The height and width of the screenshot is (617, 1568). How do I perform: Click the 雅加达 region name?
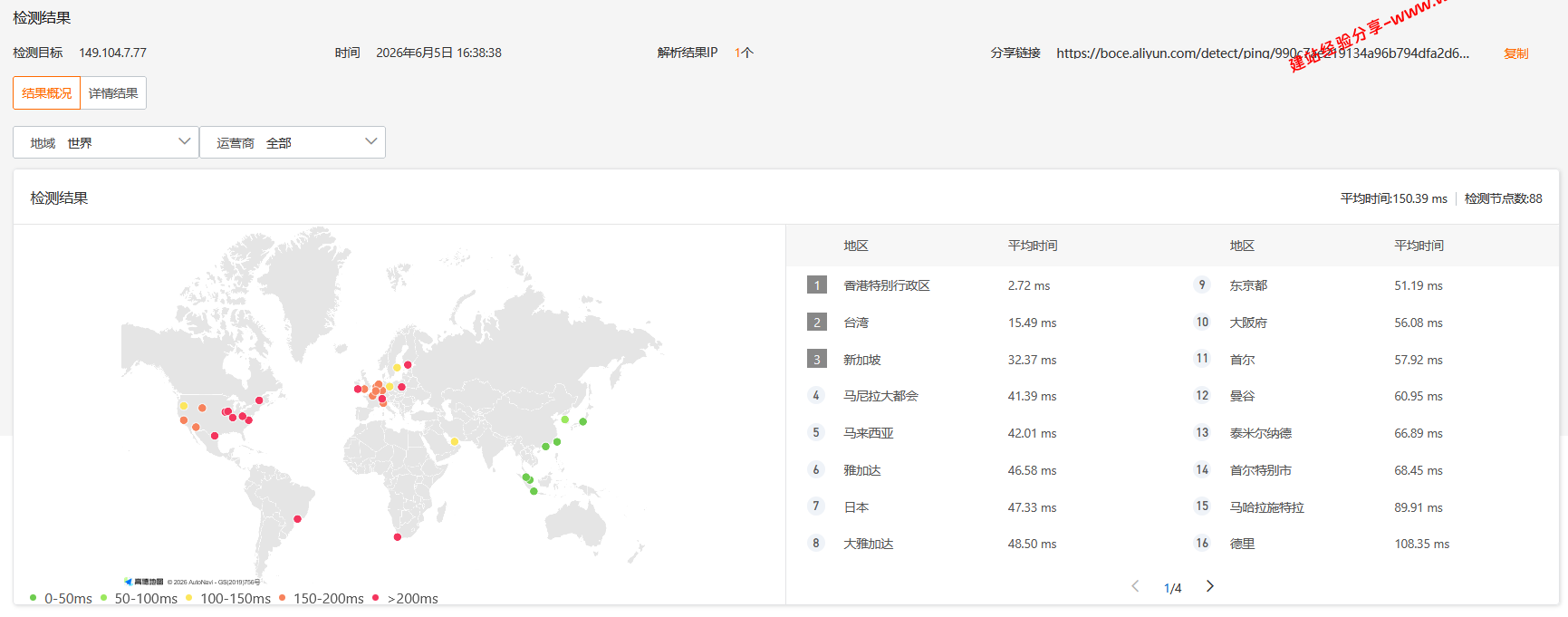(x=861, y=470)
